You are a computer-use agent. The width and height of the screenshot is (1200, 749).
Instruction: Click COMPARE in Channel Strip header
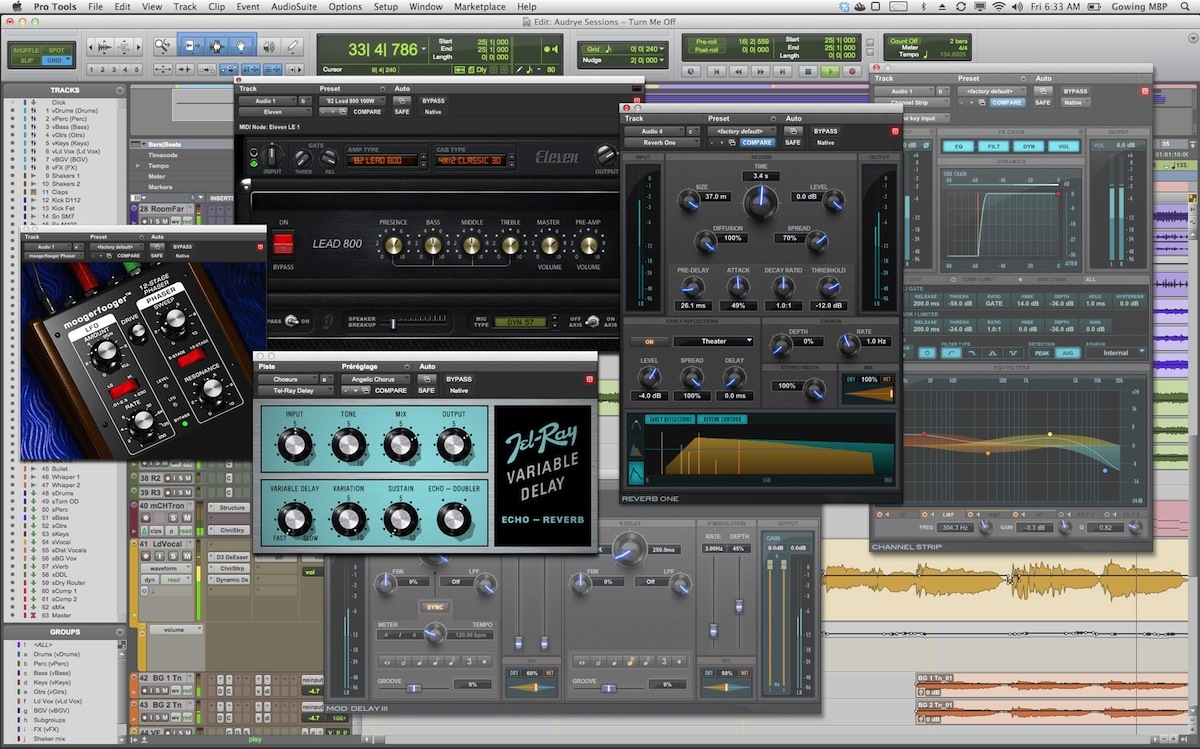point(1006,102)
